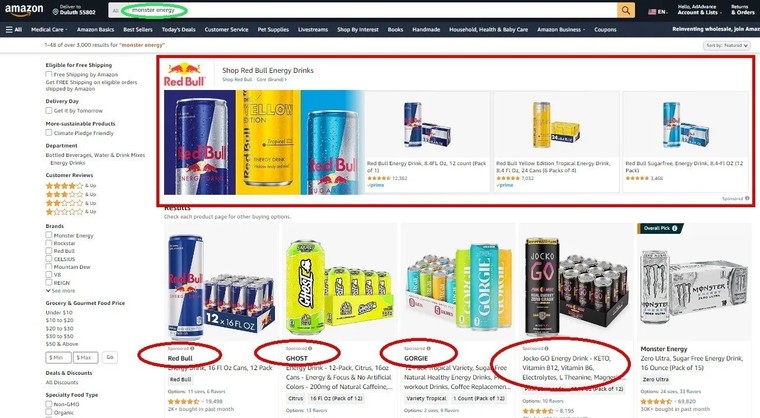Select the four stars & up rating

pyautogui.click(x=71, y=186)
